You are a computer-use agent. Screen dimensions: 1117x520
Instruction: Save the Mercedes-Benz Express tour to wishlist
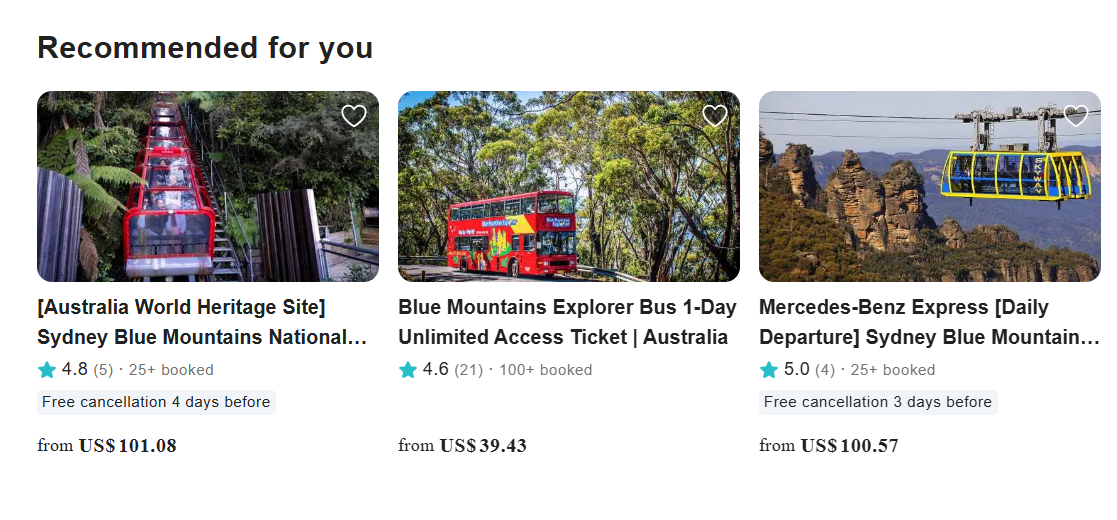(x=1076, y=116)
